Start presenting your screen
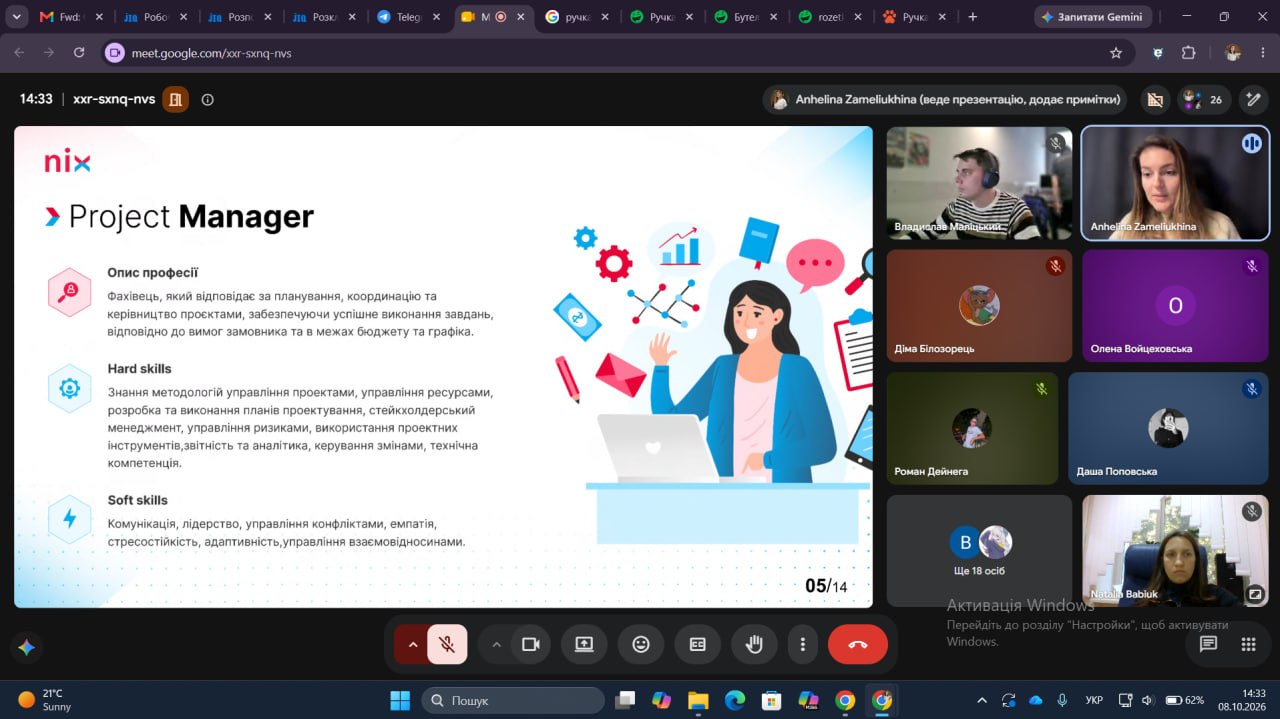This screenshot has width=1280, height=719. coord(584,645)
